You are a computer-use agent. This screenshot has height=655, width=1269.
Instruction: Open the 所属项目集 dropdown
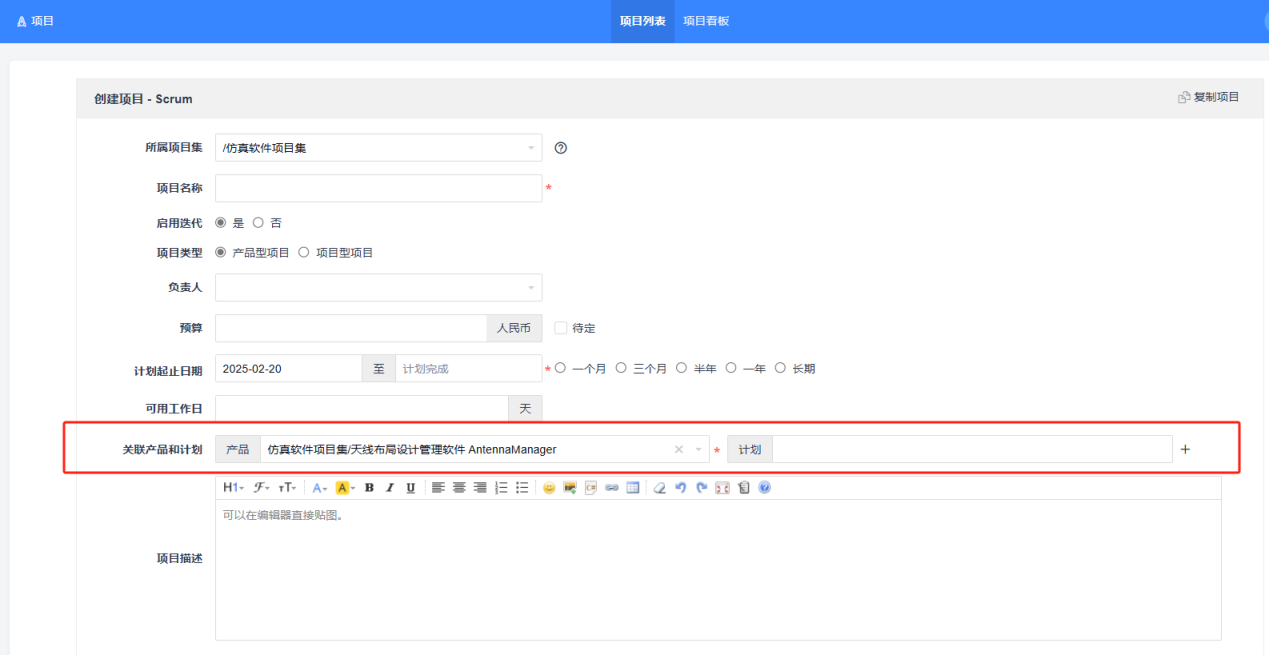pyautogui.click(x=379, y=148)
